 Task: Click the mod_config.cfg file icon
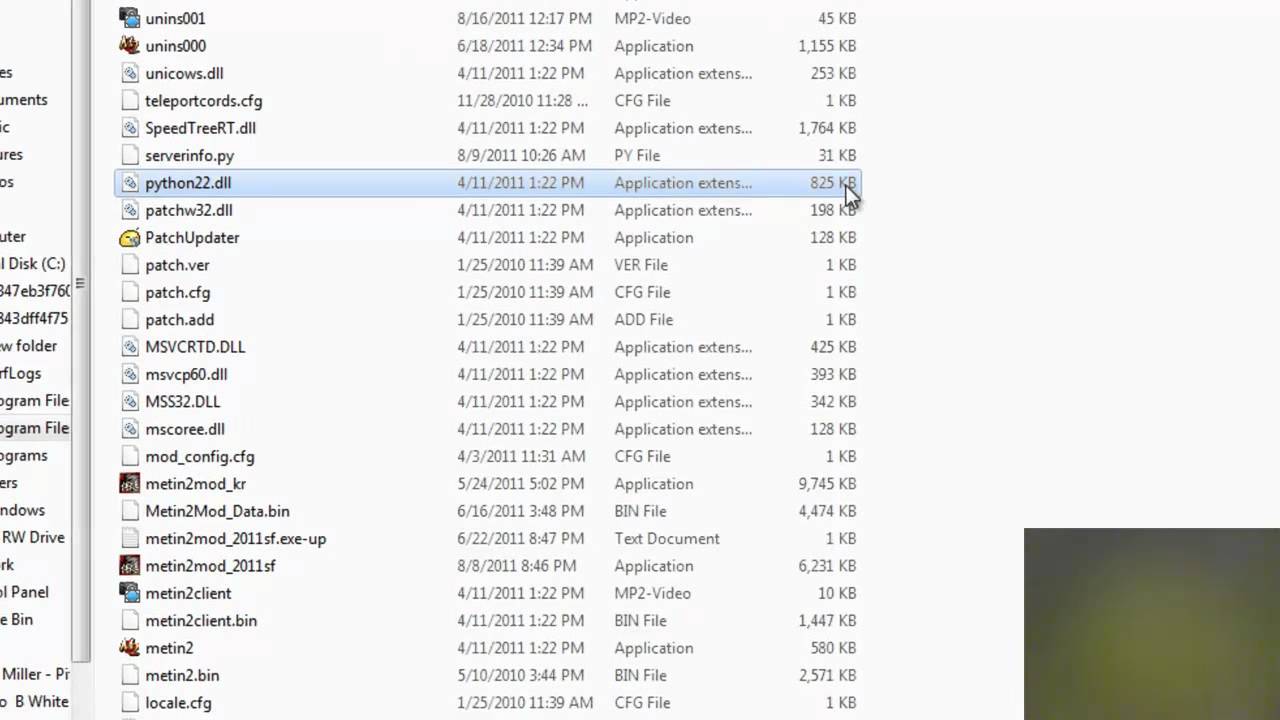coord(129,456)
